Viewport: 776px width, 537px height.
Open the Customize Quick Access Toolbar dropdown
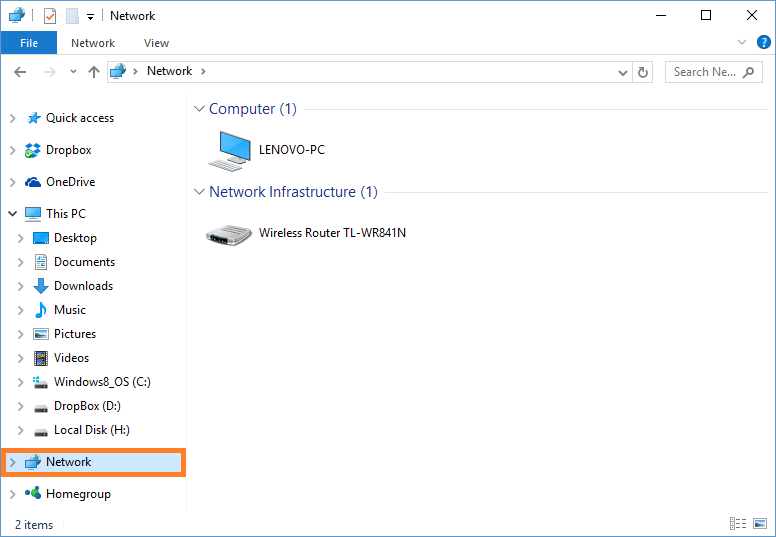(90, 17)
